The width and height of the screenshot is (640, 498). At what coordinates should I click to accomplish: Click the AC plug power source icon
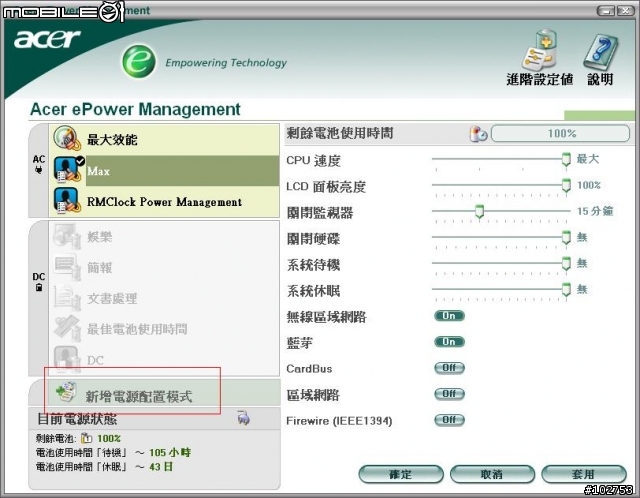39,169
